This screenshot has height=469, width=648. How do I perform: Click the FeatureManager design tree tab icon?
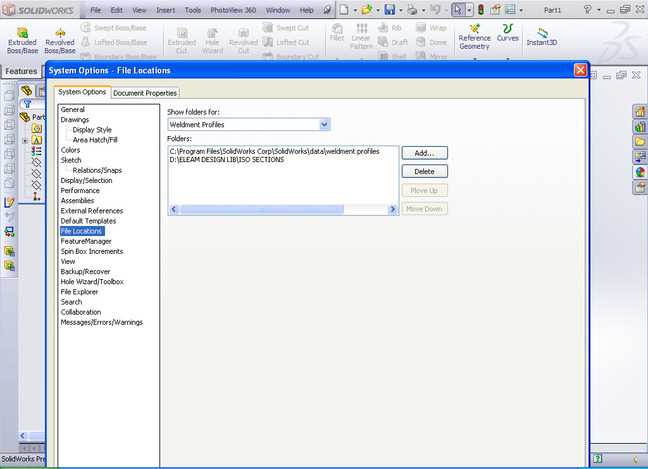pyautogui.click(x=27, y=90)
